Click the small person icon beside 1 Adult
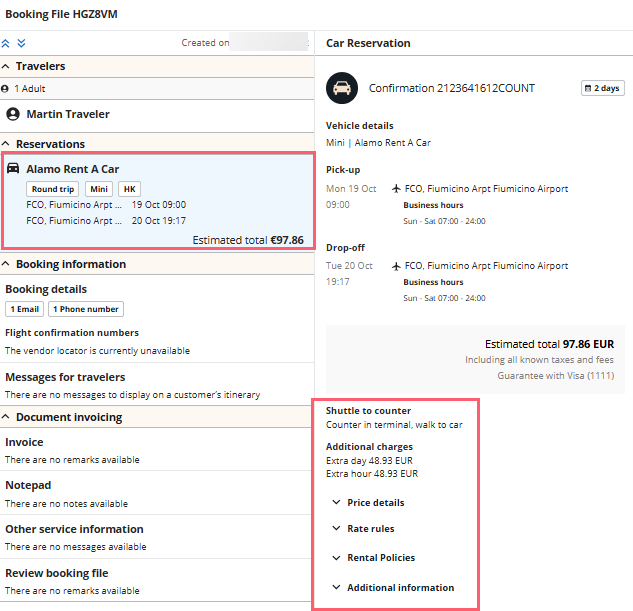This screenshot has width=633, height=611. tap(5, 89)
